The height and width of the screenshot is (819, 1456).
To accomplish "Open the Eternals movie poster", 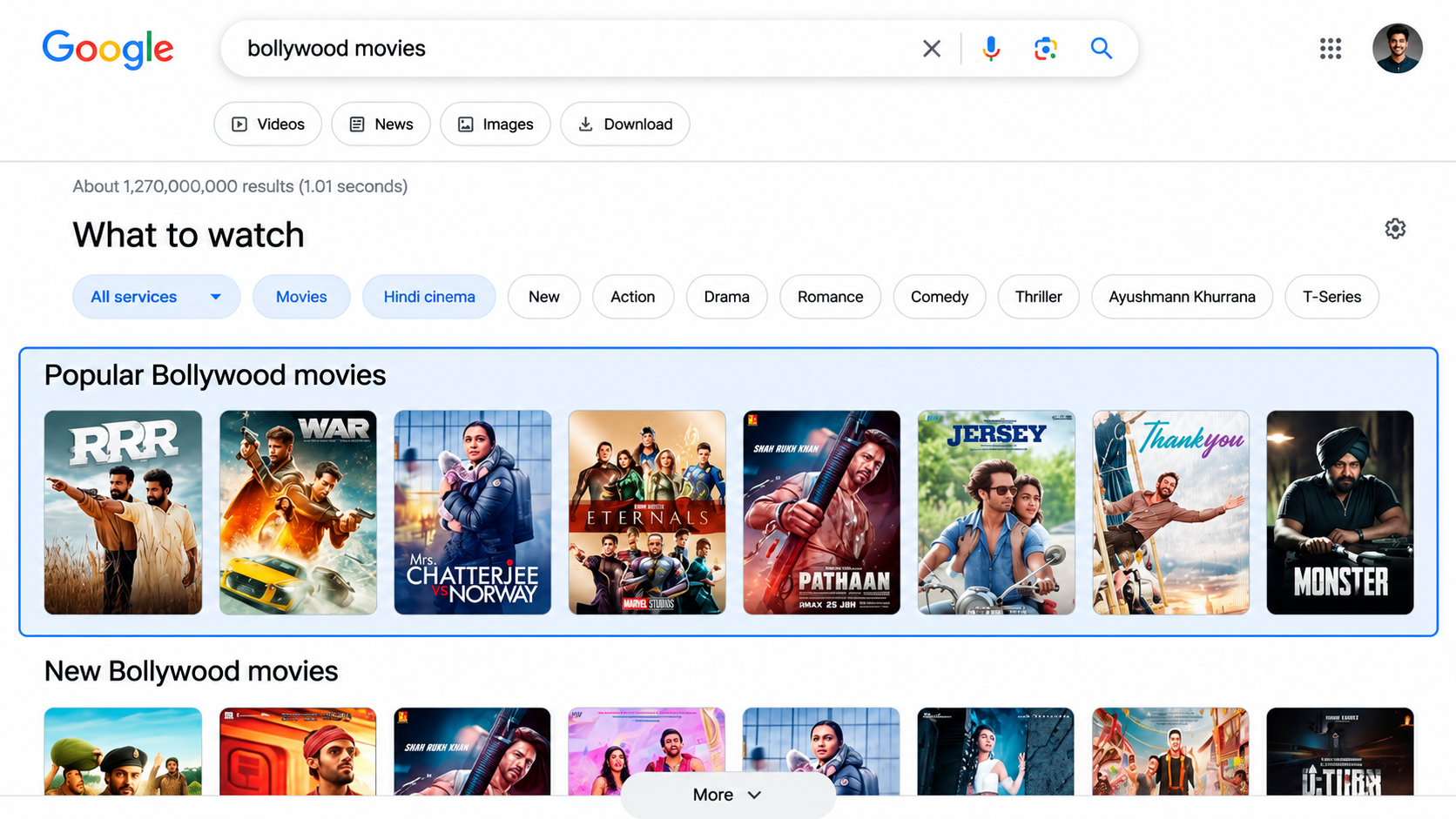I will (647, 513).
